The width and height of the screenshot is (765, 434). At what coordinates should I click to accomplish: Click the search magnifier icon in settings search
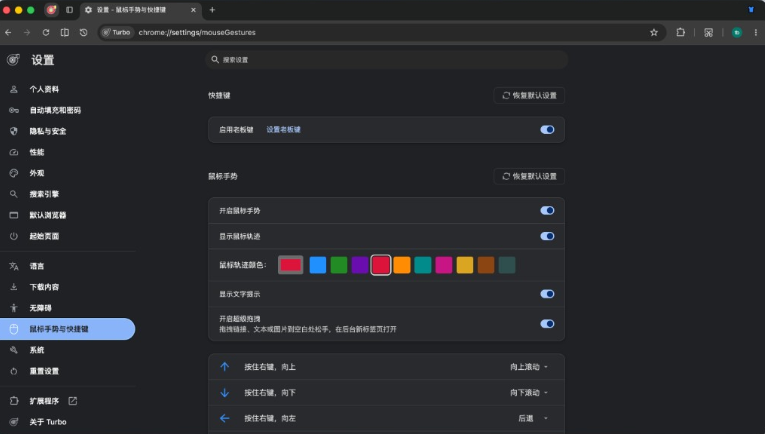(x=215, y=59)
